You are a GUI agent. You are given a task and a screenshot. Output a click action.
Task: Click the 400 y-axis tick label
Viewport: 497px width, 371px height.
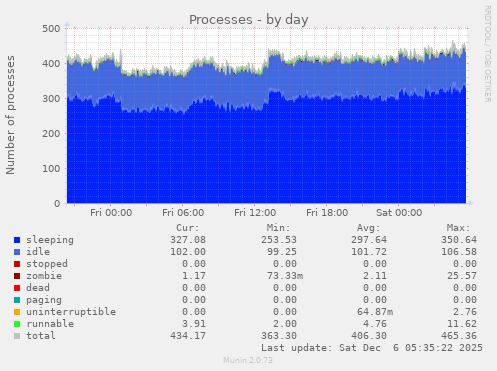pyautogui.click(x=51, y=64)
